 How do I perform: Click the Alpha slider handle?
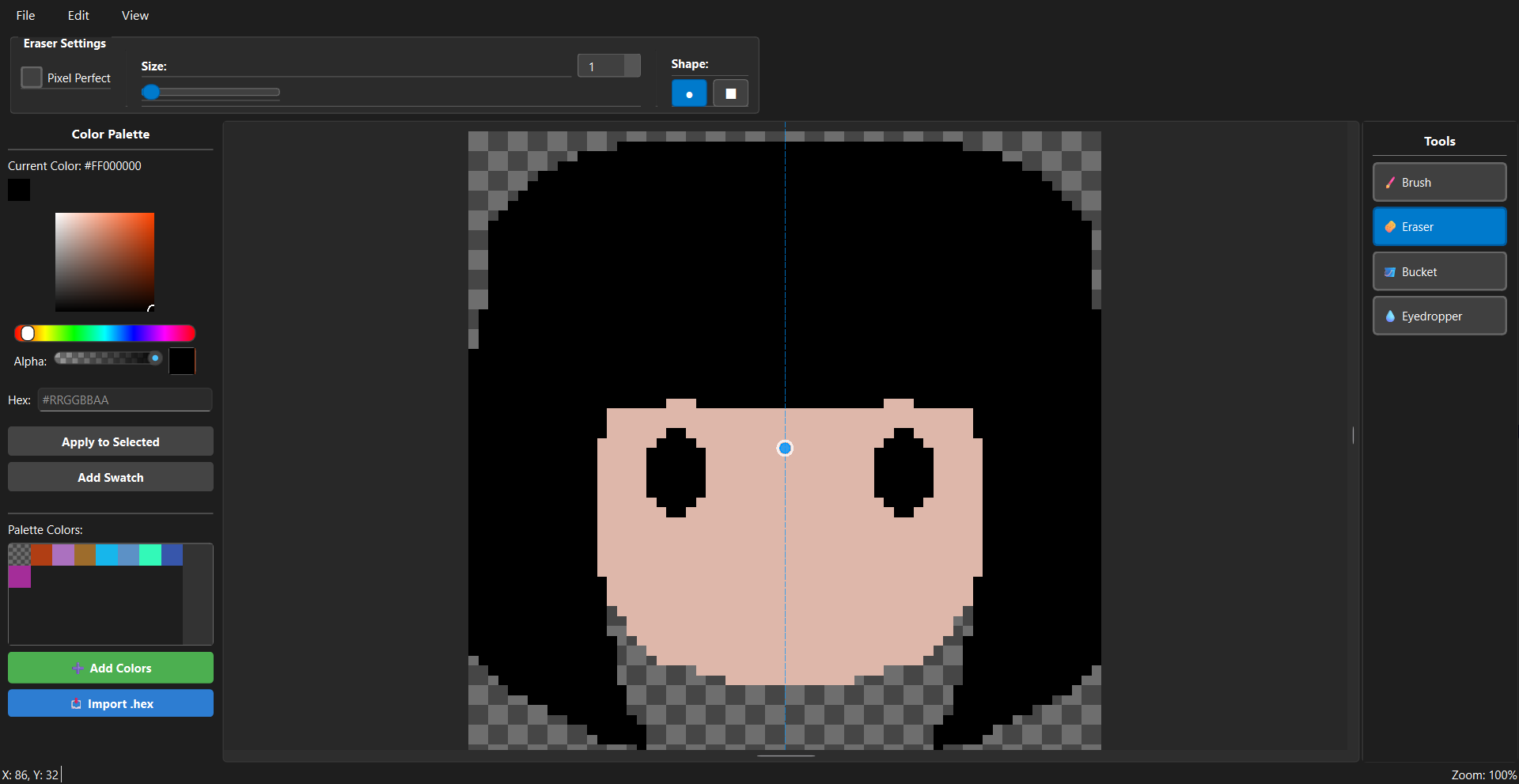point(155,358)
